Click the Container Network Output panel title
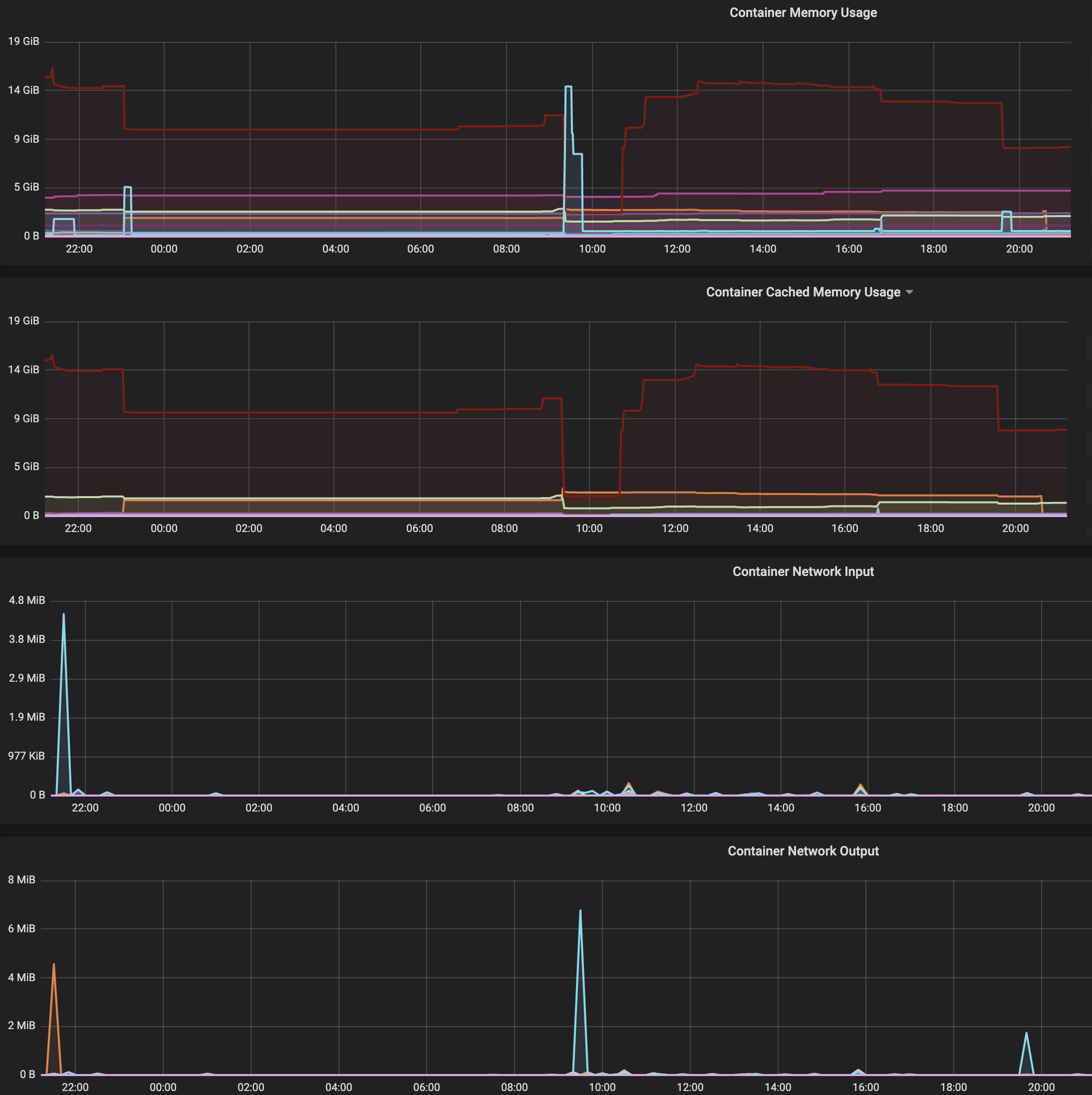The width and height of the screenshot is (1092, 1095). click(803, 851)
